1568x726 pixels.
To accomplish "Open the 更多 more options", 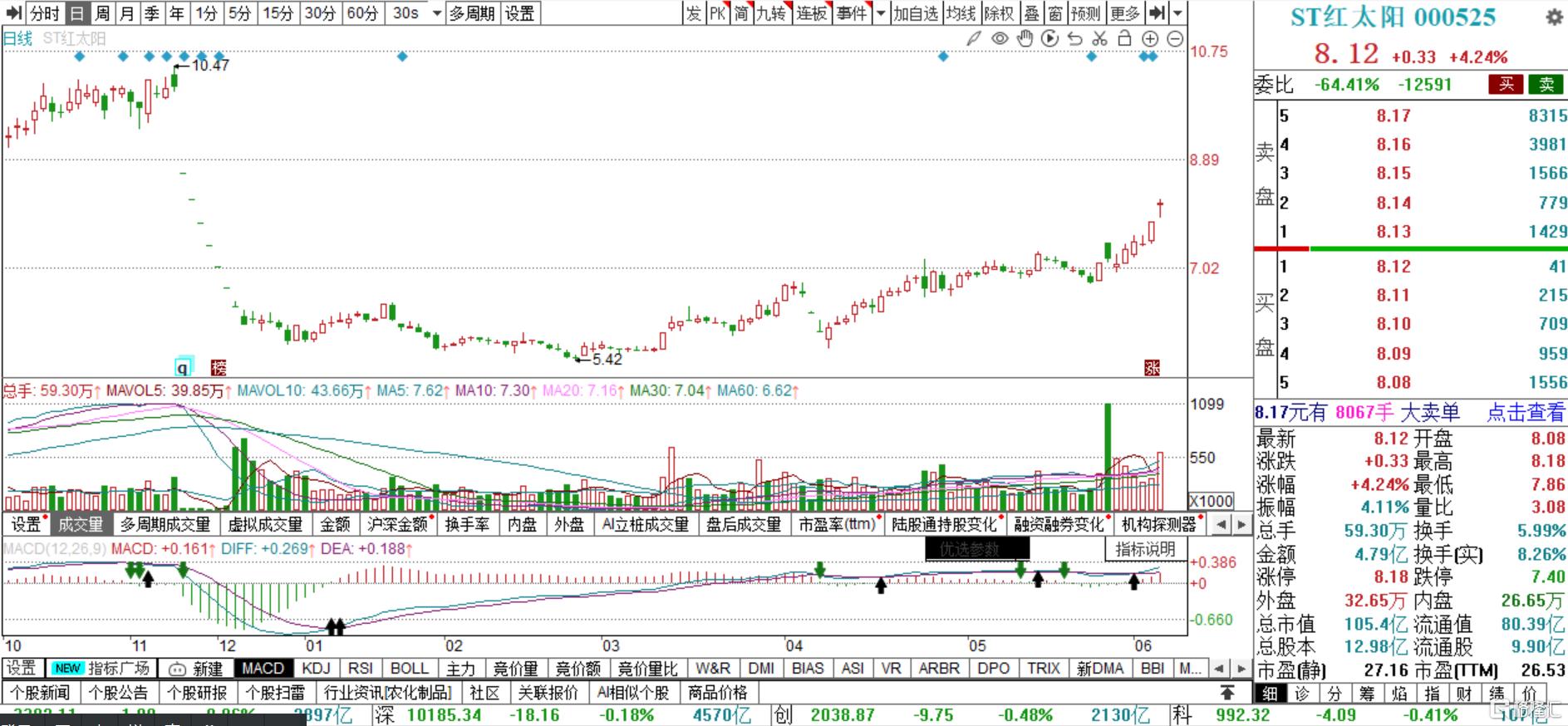I will [1126, 13].
